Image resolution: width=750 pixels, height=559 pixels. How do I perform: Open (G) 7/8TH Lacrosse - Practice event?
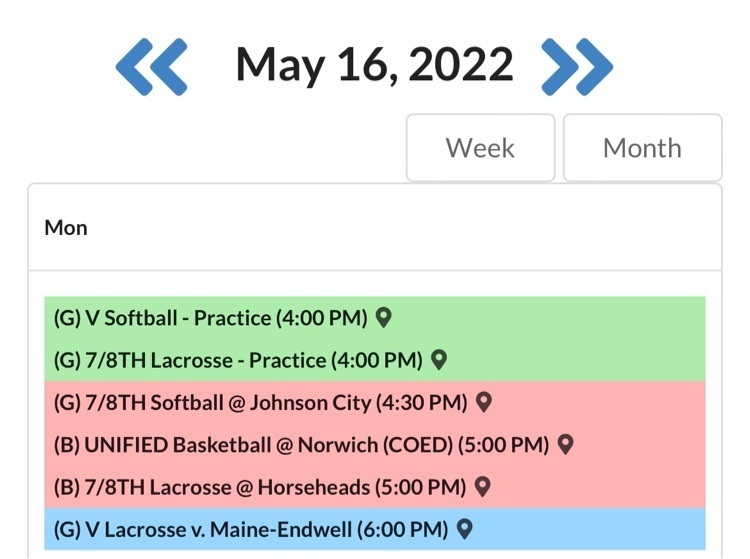tap(240, 360)
